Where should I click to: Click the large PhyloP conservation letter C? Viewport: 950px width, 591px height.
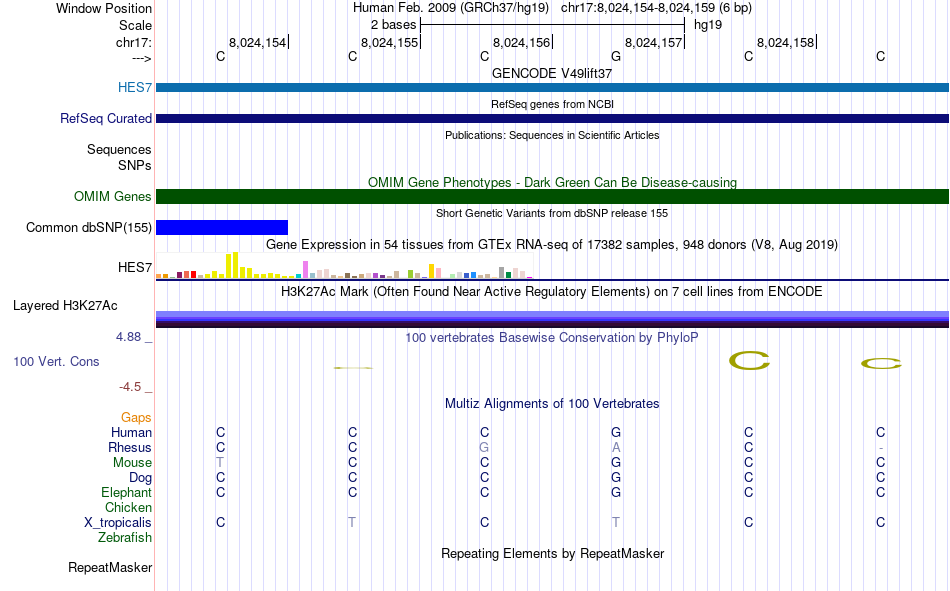749,361
